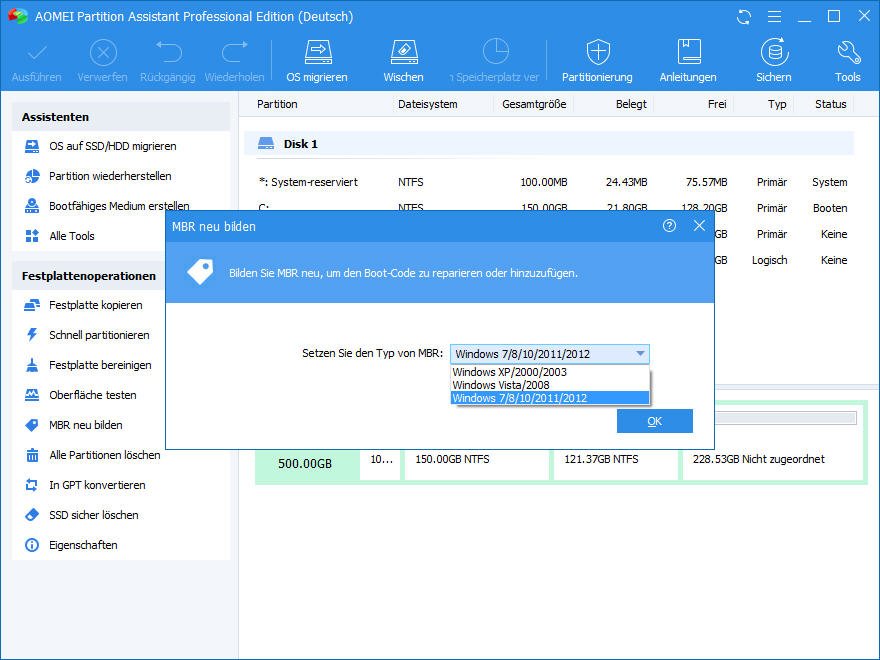Click the Typ column header
880x660 pixels.
coord(777,104)
